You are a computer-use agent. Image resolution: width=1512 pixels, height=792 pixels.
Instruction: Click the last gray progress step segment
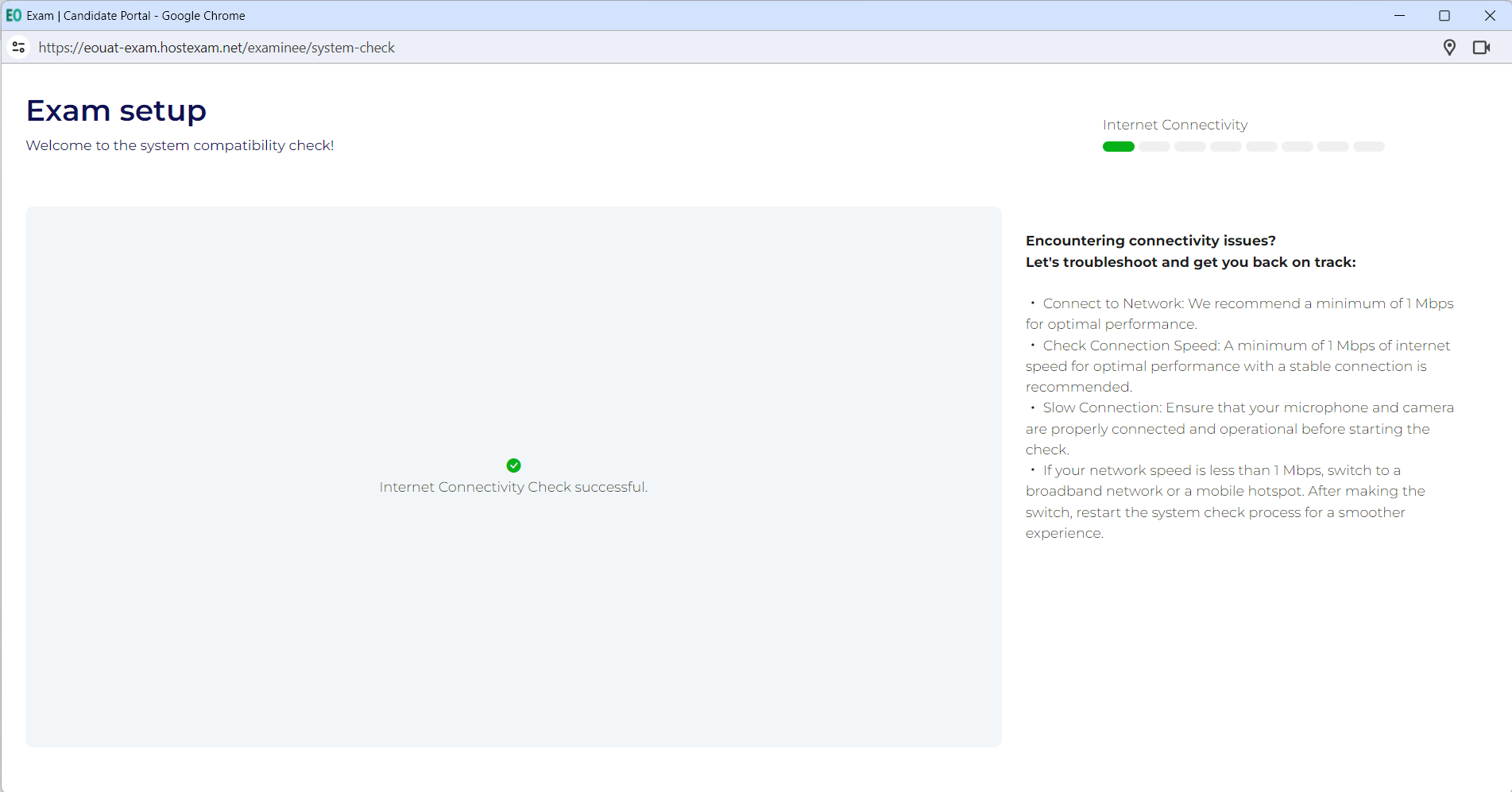1368,147
